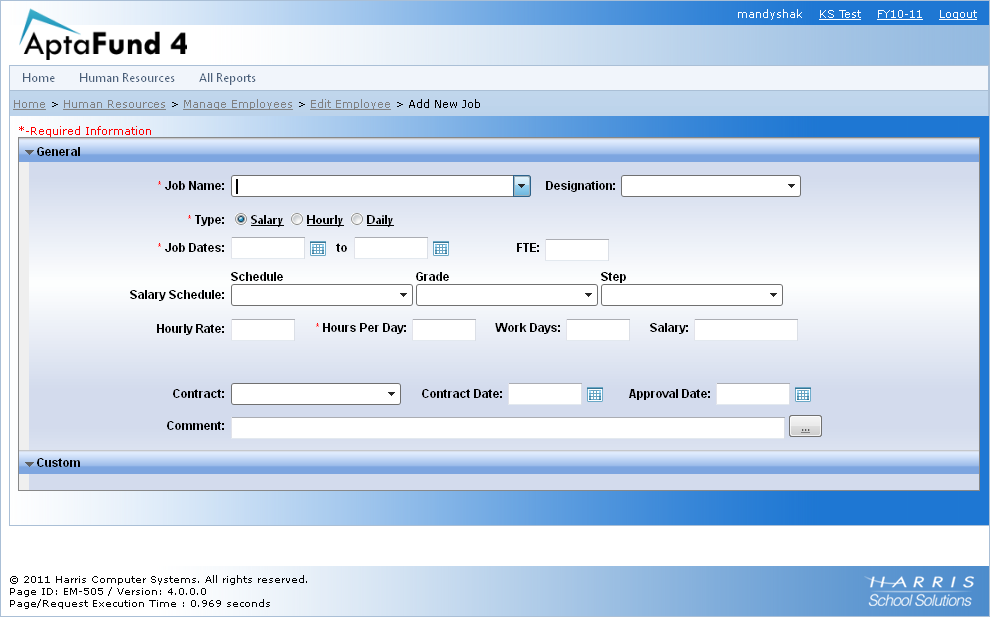Image resolution: width=990 pixels, height=617 pixels.
Task: Open the All Reports menu
Action: click(227, 78)
